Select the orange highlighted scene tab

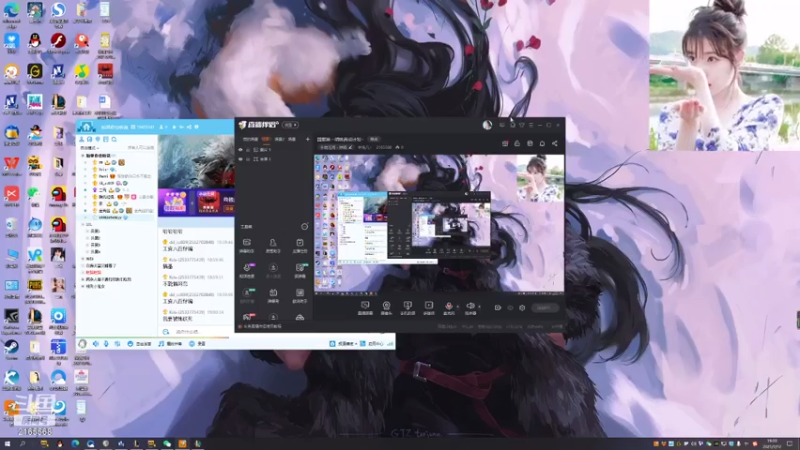266,139
